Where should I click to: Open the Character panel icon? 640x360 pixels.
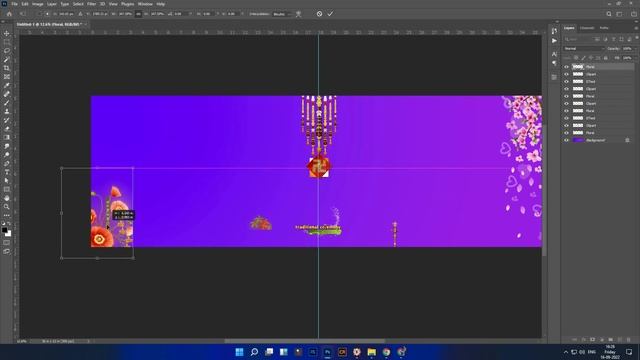click(x=554, y=54)
